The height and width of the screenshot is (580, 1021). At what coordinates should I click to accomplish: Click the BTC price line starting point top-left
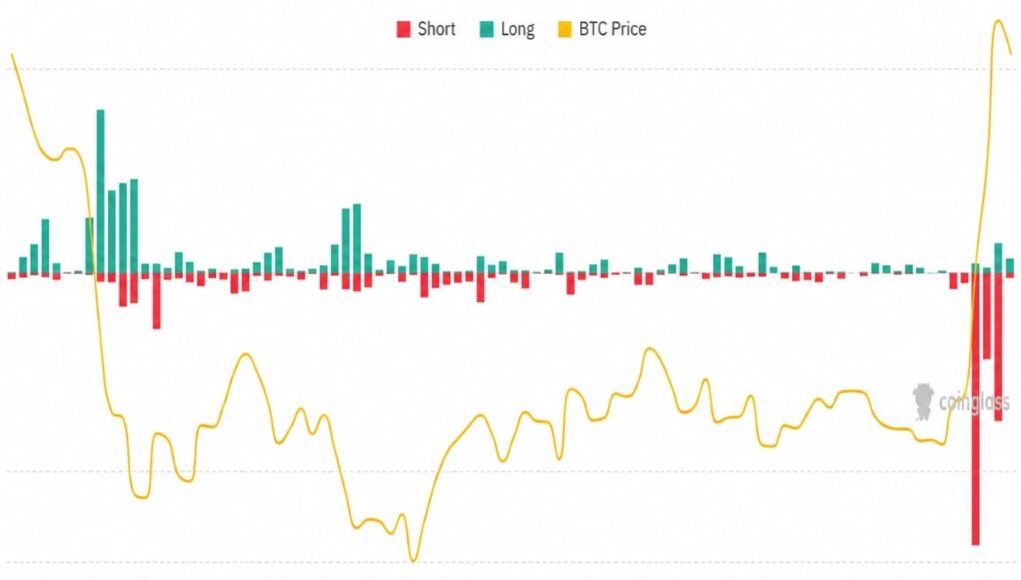[12, 56]
